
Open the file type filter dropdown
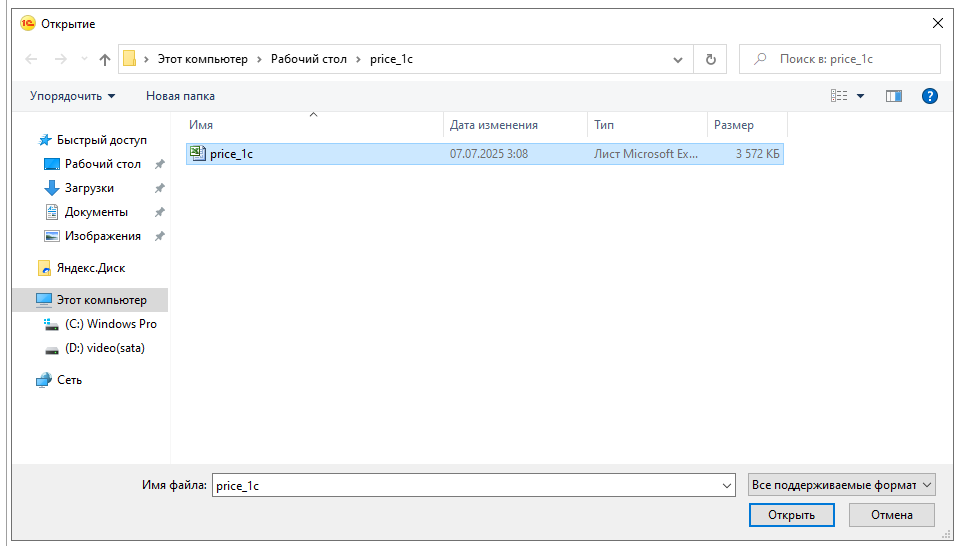click(x=841, y=485)
